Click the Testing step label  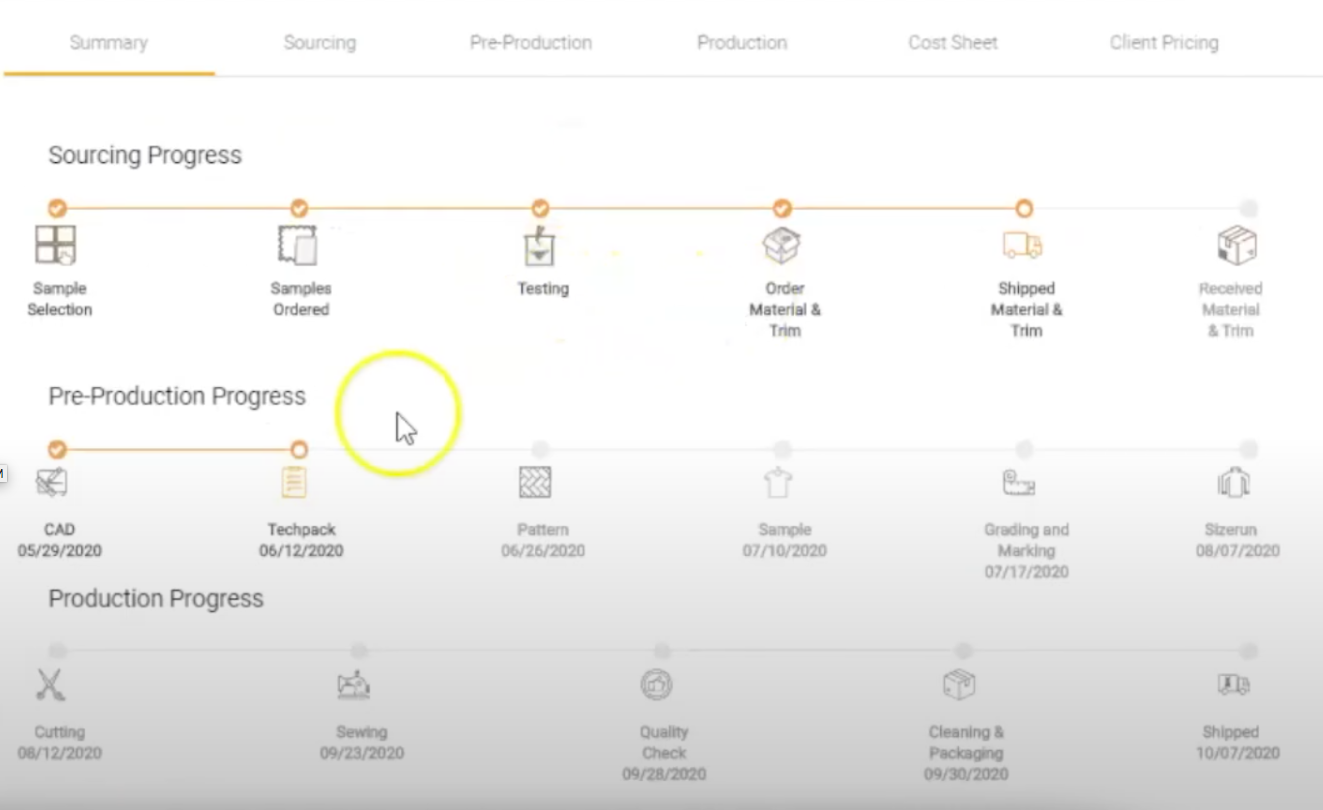543,289
